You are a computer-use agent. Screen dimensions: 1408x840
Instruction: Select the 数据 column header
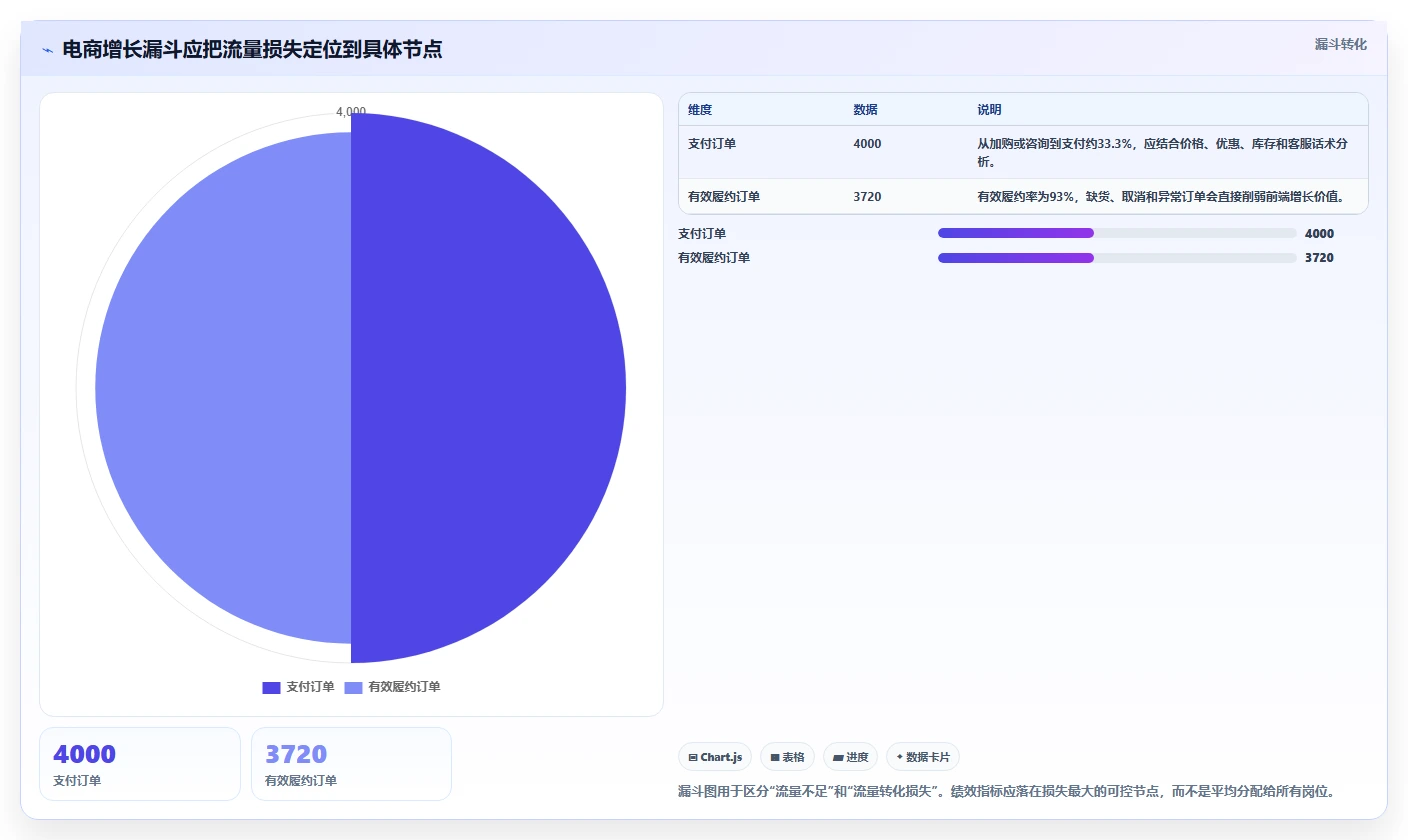865,110
